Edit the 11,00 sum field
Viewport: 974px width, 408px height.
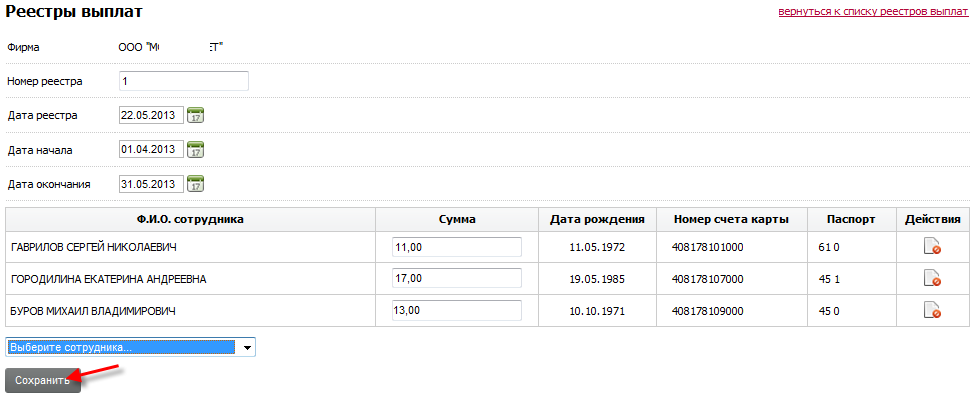coord(457,247)
